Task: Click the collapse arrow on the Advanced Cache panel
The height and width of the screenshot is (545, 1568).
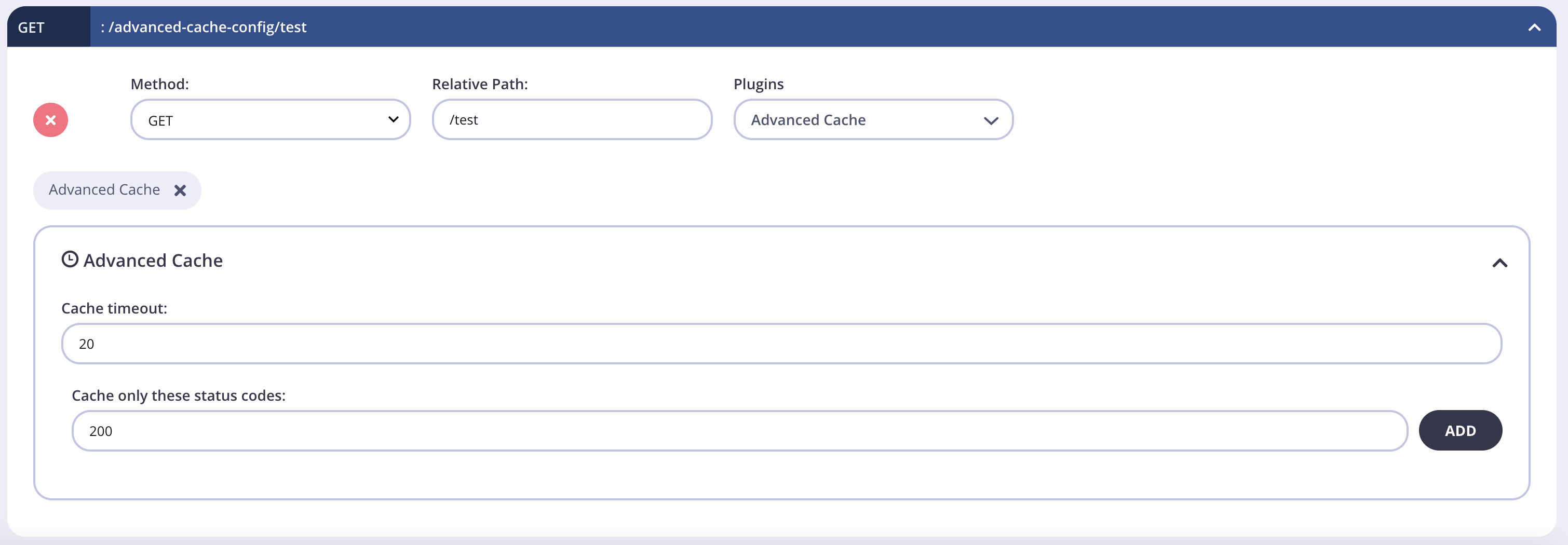Action: (x=1500, y=263)
